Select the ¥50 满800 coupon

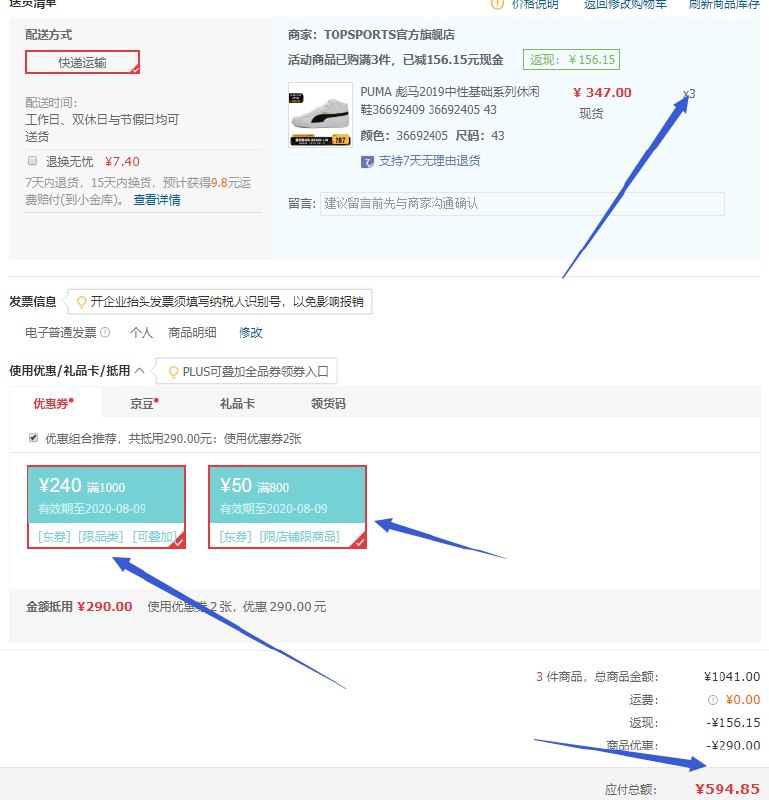287,507
